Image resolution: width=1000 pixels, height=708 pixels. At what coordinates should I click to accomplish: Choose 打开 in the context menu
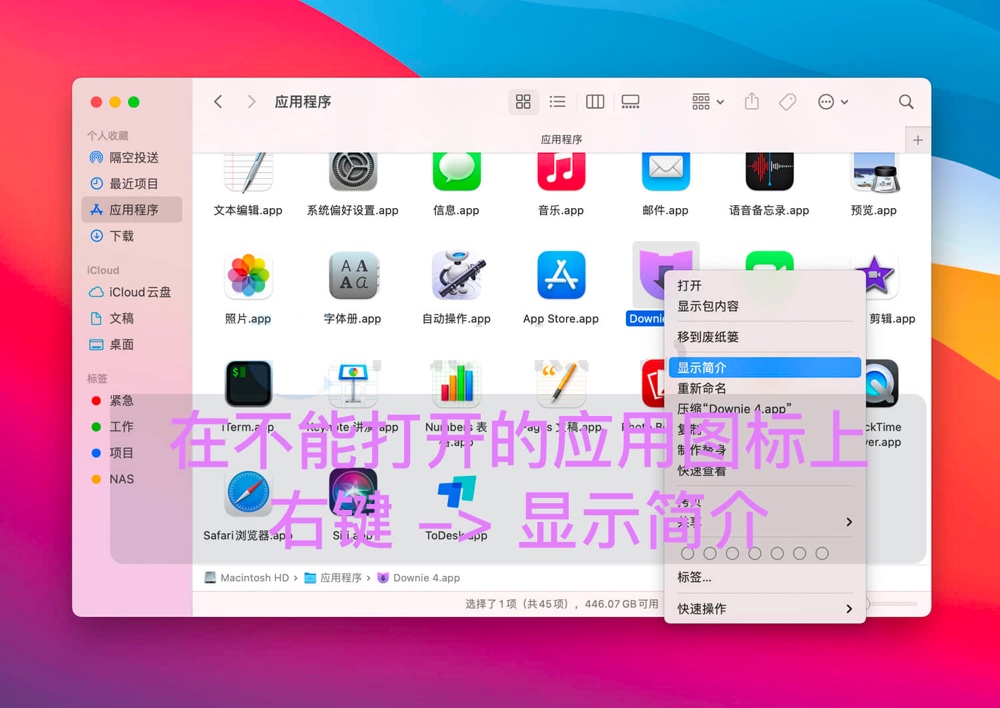765,285
